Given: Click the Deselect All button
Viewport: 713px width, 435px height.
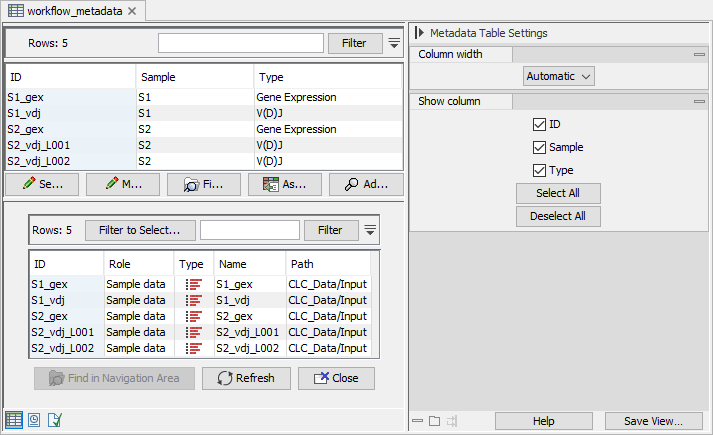Looking at the screenshot, I should pyautogui.click(x=558, y=216).
